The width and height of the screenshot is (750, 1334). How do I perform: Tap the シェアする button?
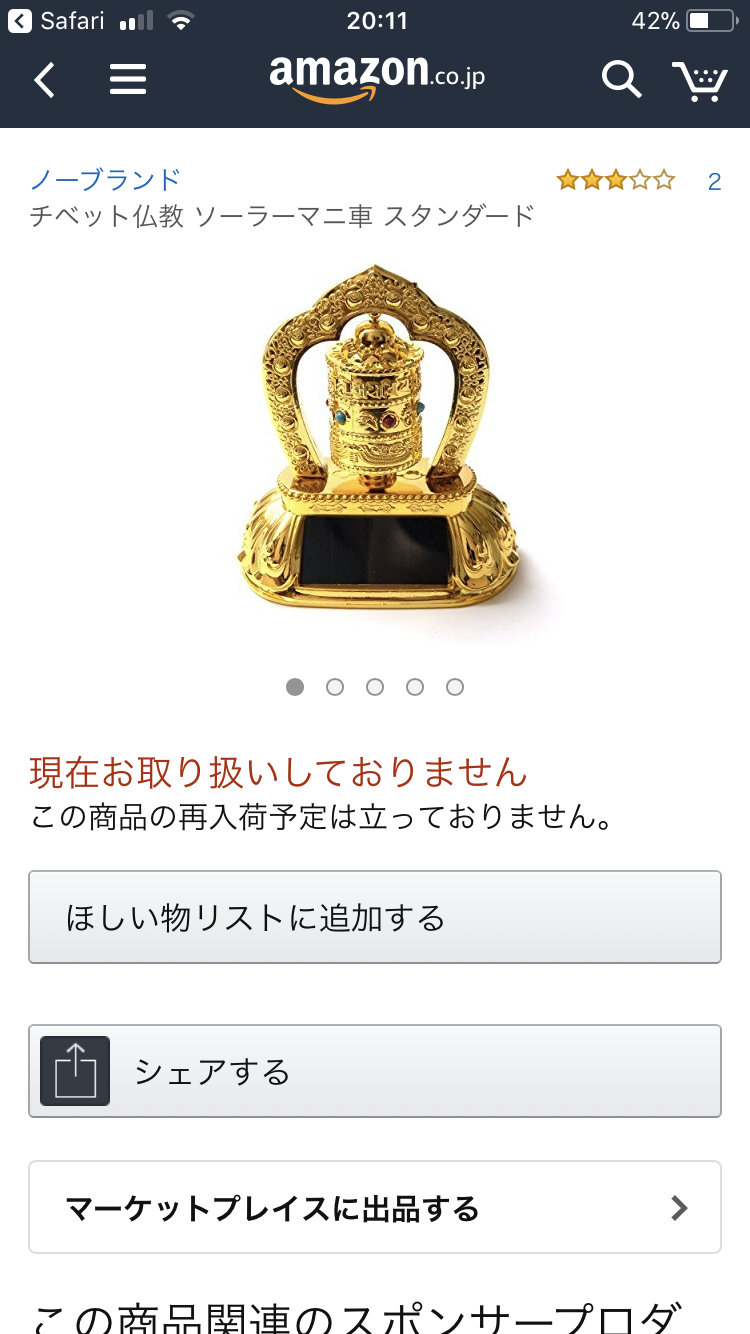375,1071
